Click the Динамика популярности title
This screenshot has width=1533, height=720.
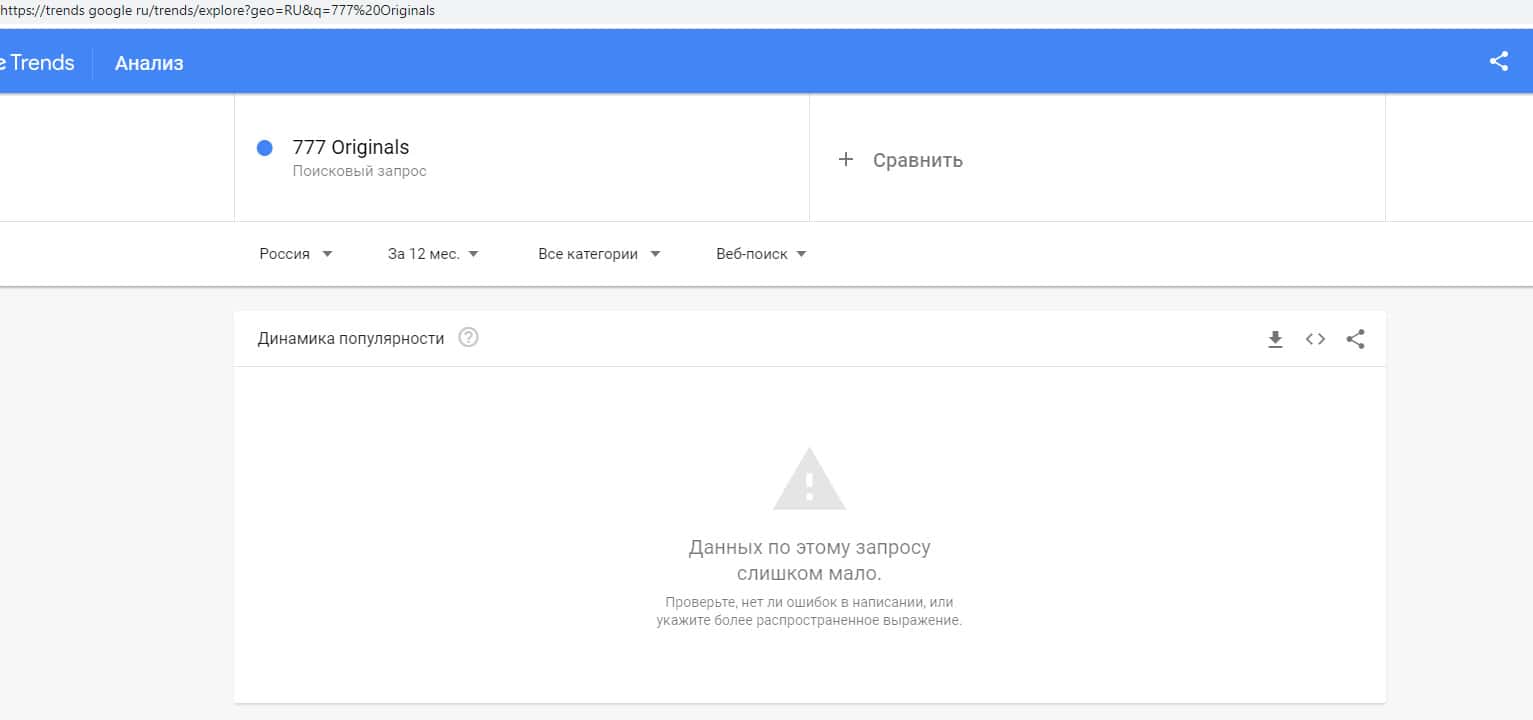[351, 339]
